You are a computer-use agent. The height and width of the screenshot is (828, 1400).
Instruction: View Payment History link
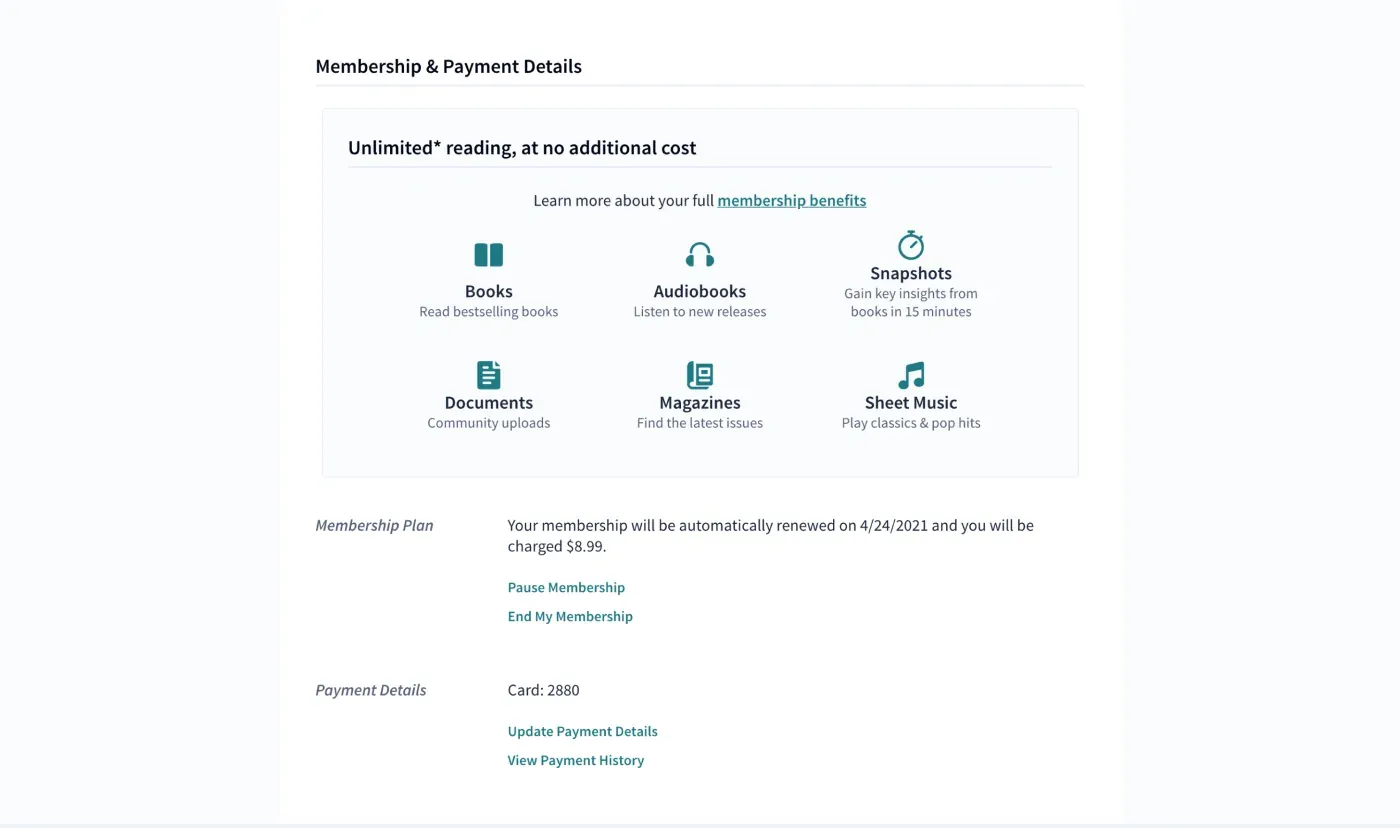click(x=575, y=760)
